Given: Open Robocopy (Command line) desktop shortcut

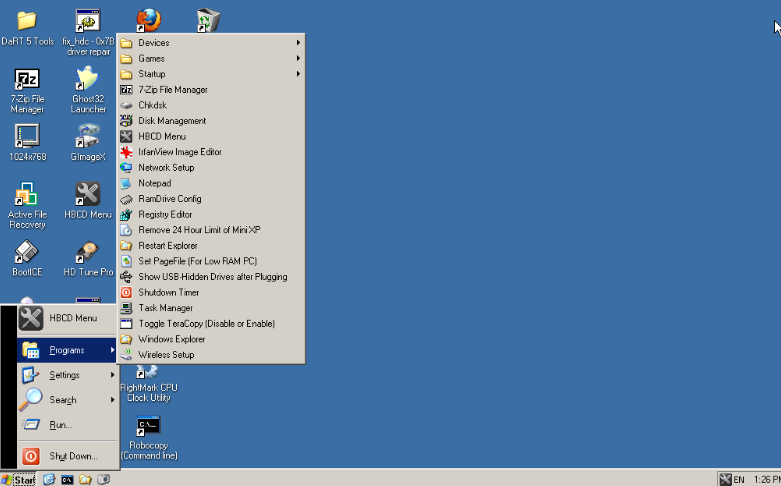Looking at the screenshot, I should [148, 438].
